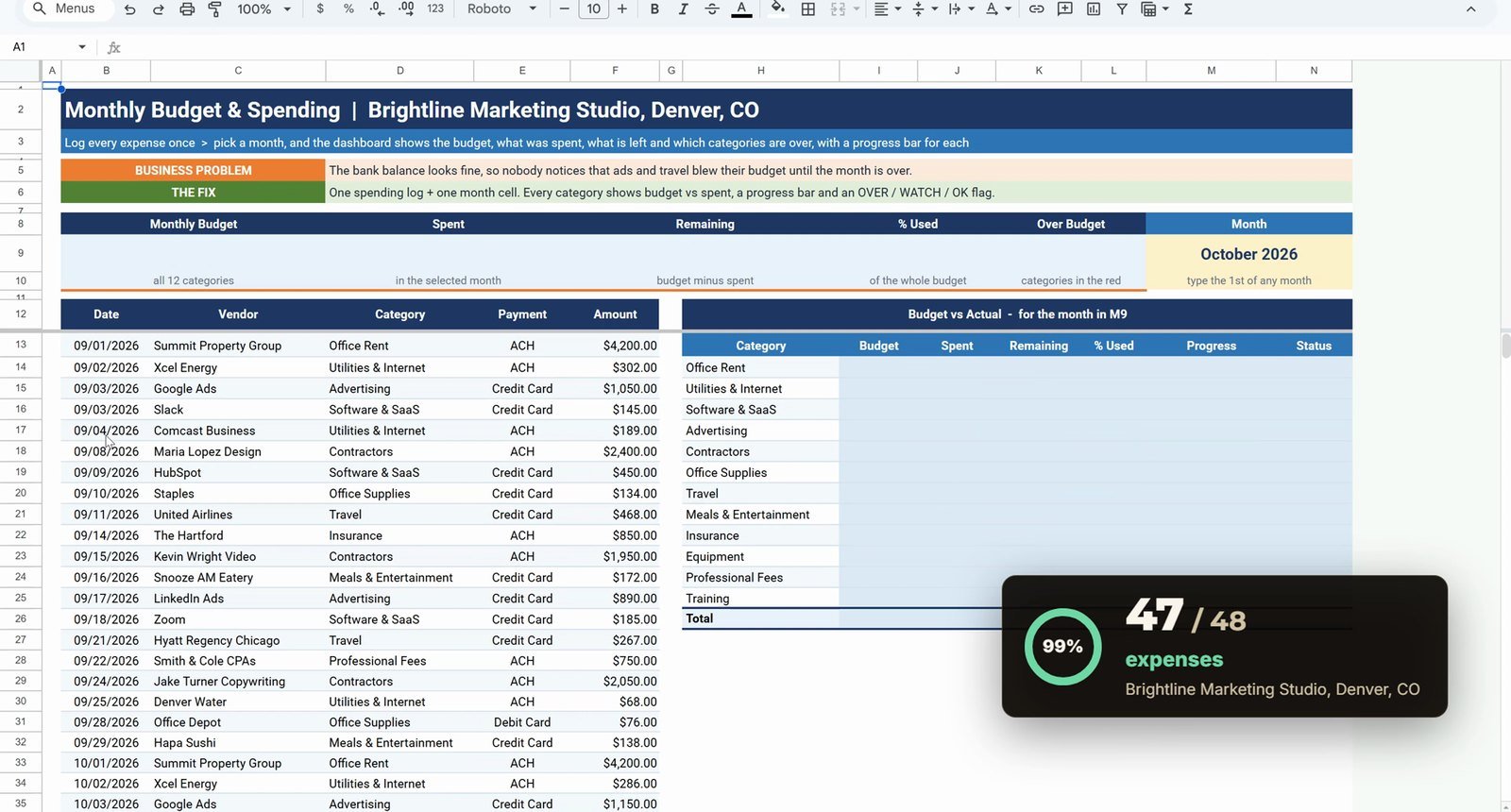Select the "Professional Fees" category in budget table
The width and height of the screenshot is (1511, 812).
[x=760, y=578]
